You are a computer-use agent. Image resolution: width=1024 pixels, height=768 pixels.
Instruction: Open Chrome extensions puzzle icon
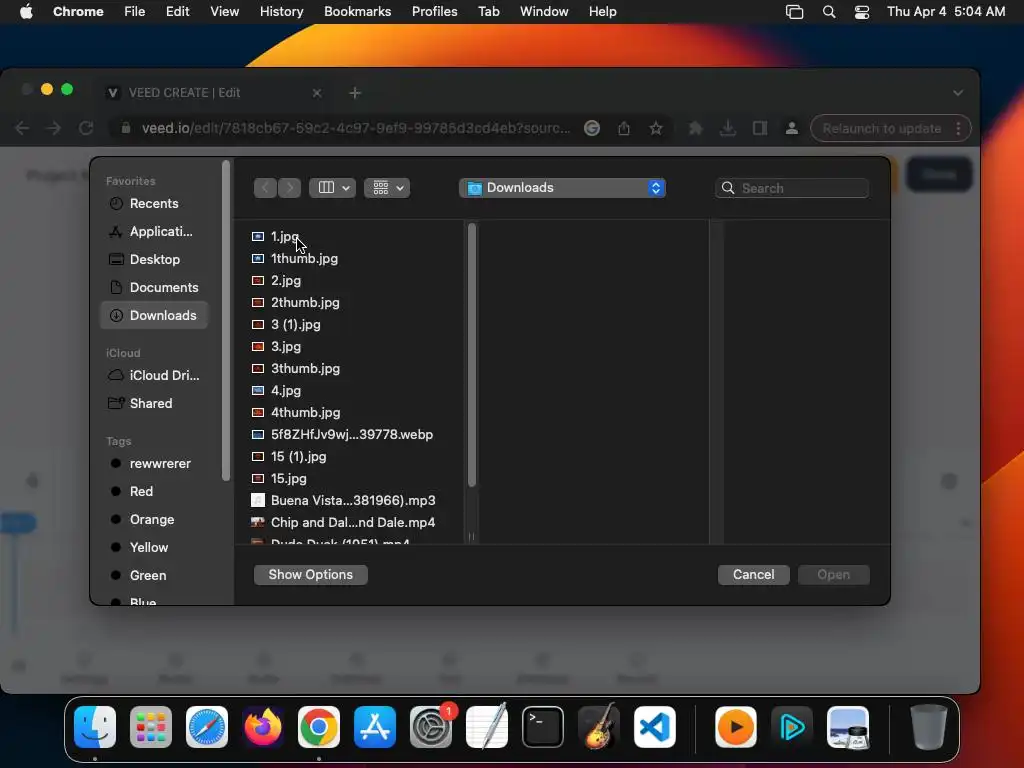pyautogui.click(x=696, y=128)
